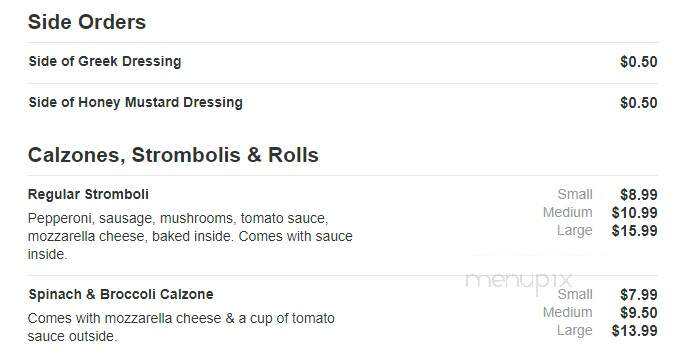Image resolution: width=698 pixels, height=363 pixels.
Task: Click Honey Mustard Dressing $0.50 price
Action: point(638,102)
